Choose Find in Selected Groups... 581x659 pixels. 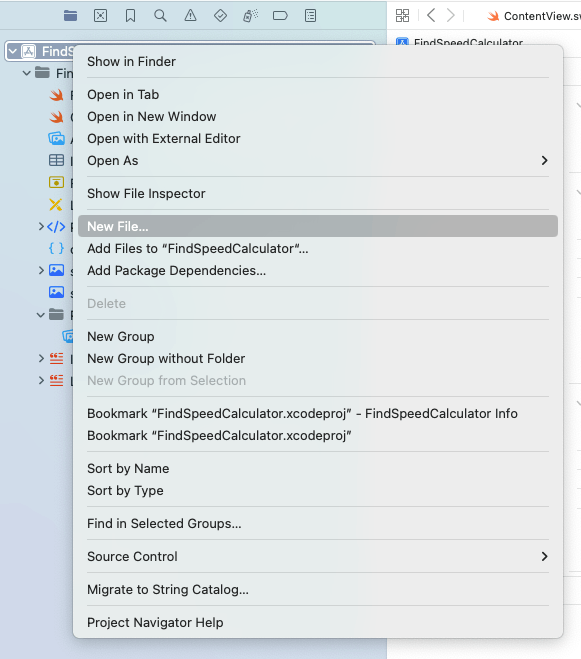coord(318,524)
